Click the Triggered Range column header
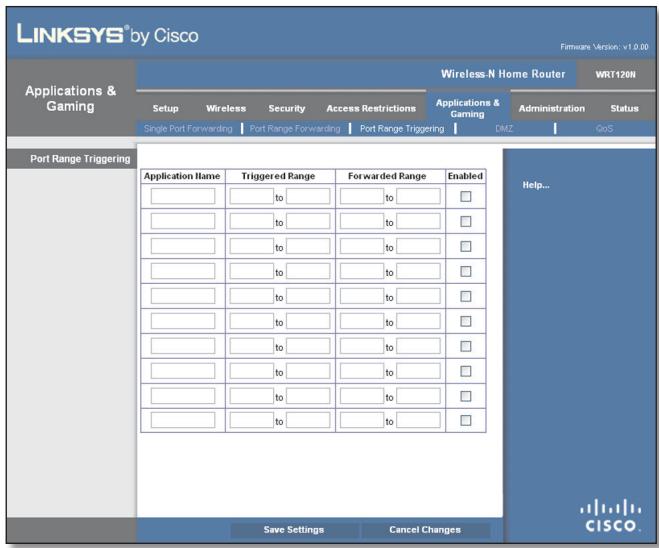Screen dimensions: 659x548 click(x=278, y=176)
